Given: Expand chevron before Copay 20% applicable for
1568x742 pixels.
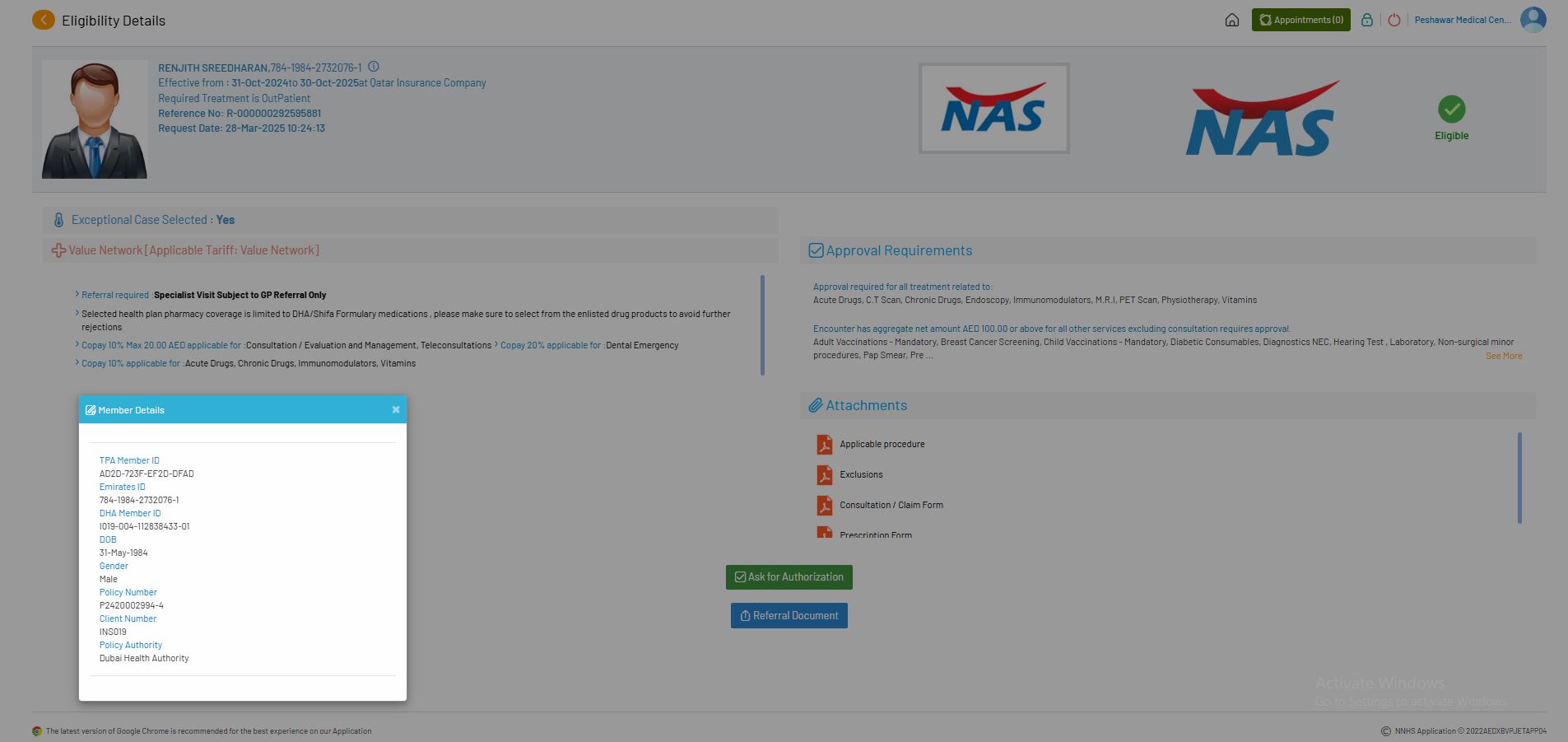Looking at the screenshot, I should tap(496, 344).
